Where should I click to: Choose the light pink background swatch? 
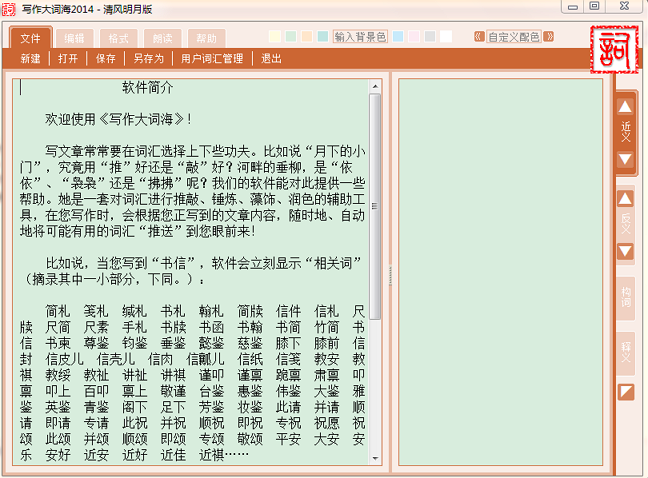coord(414,36)
